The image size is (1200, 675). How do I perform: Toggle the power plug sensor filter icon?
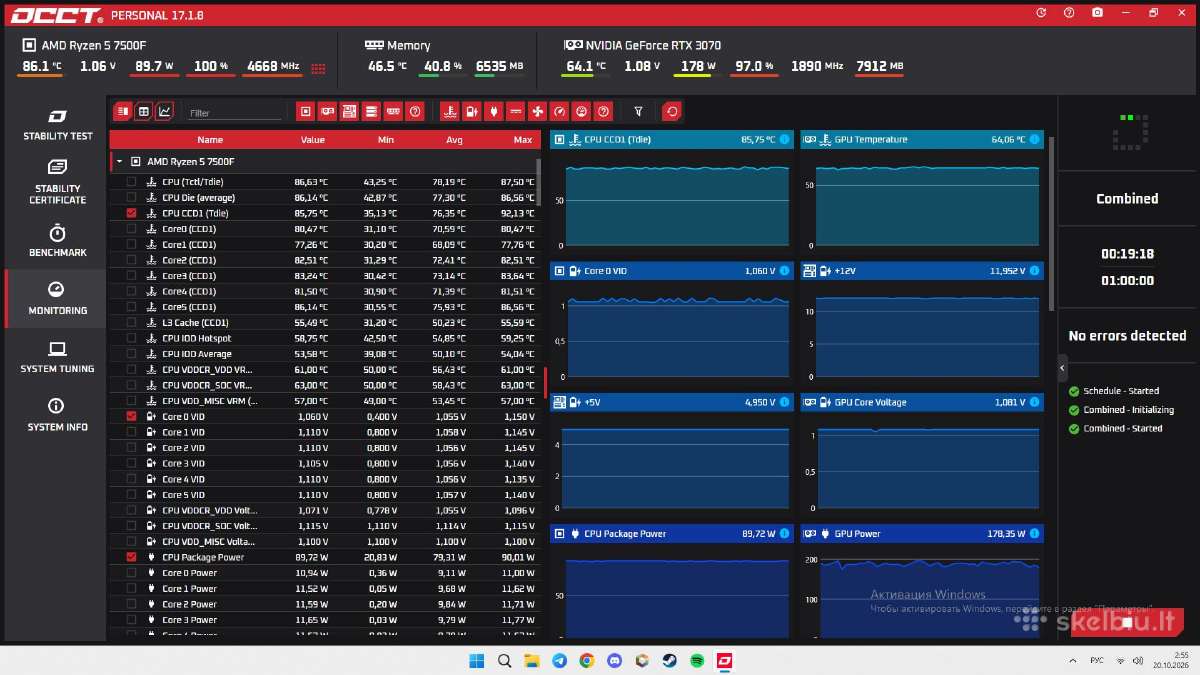pyautogui.click(x=493, y=111)
